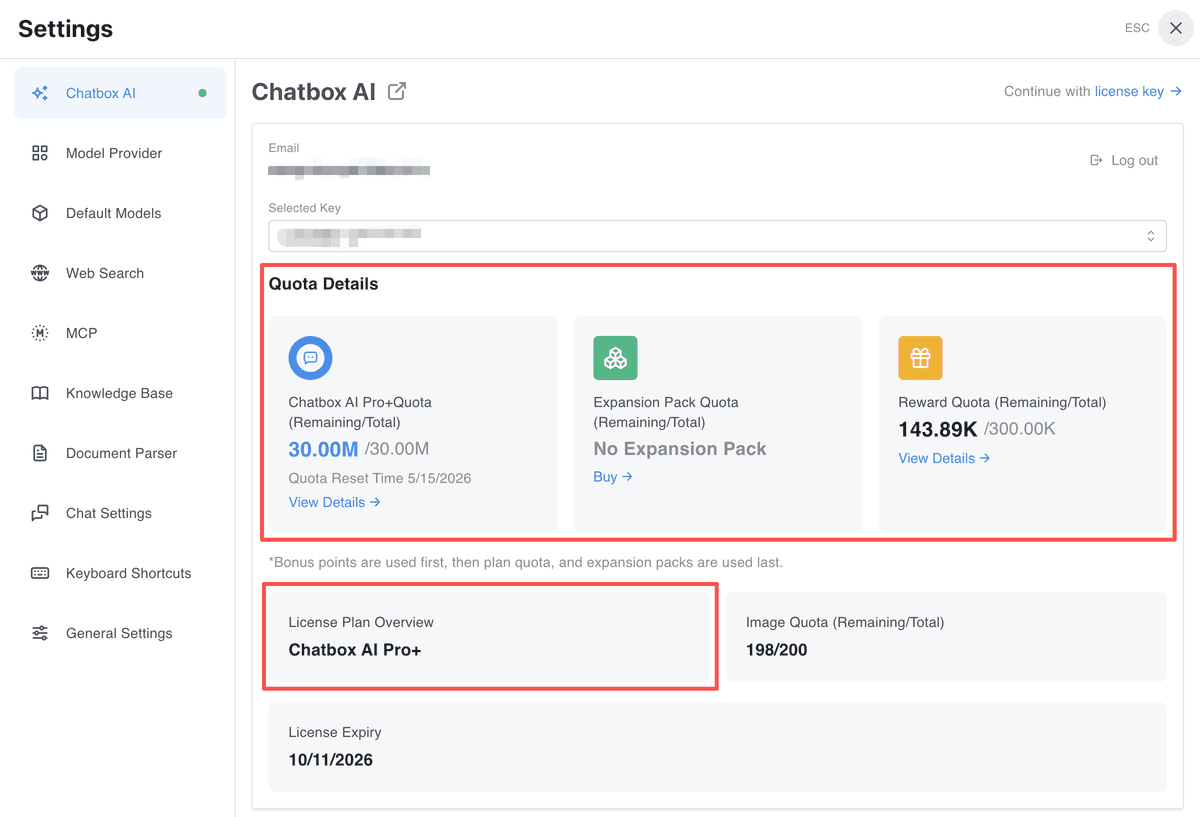1200x817 pixels.
Task: Click the Chatbox AI Pro+ license plan text
Action: pyautogui.click(x=355, y=650)
